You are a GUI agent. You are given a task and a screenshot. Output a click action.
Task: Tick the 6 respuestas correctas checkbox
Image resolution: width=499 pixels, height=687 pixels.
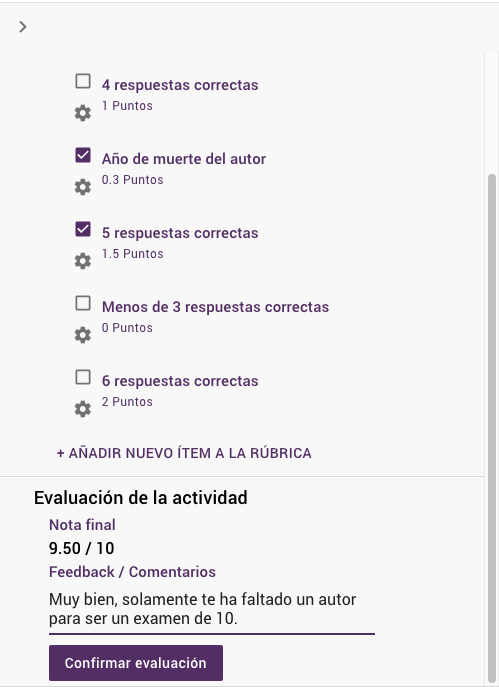coord(83,377)
